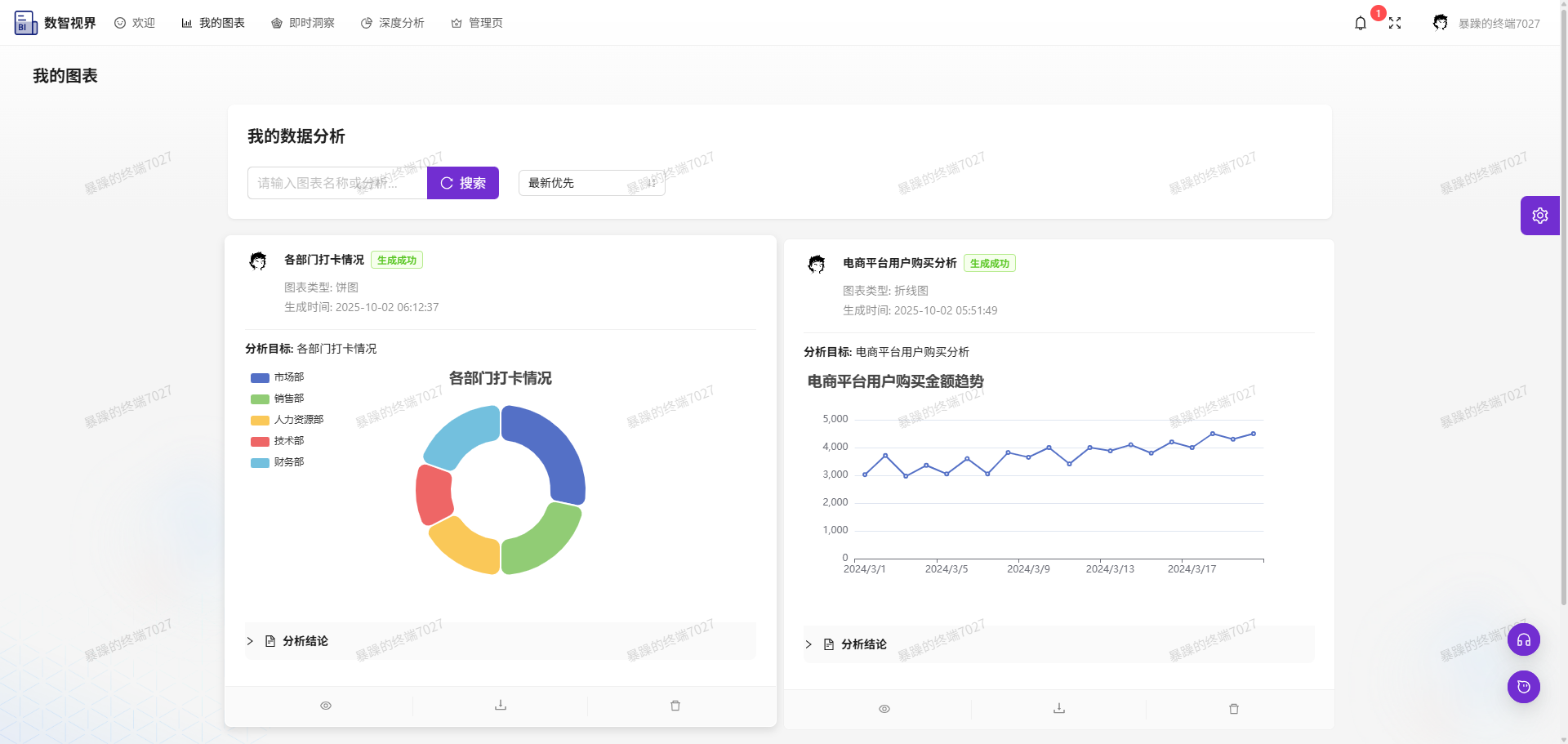Click the headset support floating button

tap(1523, 639)
